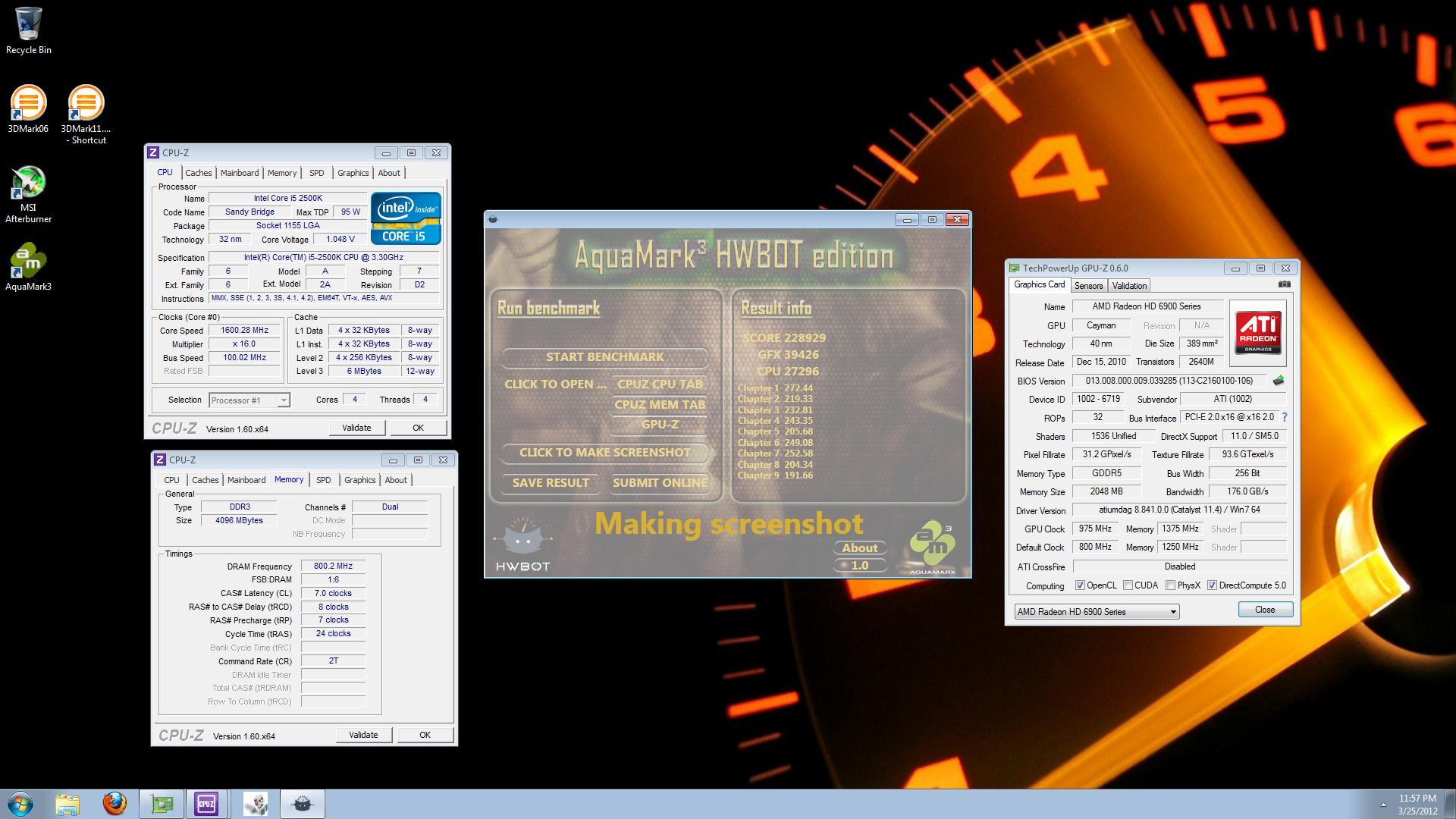1456x819 pixels.
Task: Select the AquaMark HWBOT taskbar button
Action: coord(302,804)
